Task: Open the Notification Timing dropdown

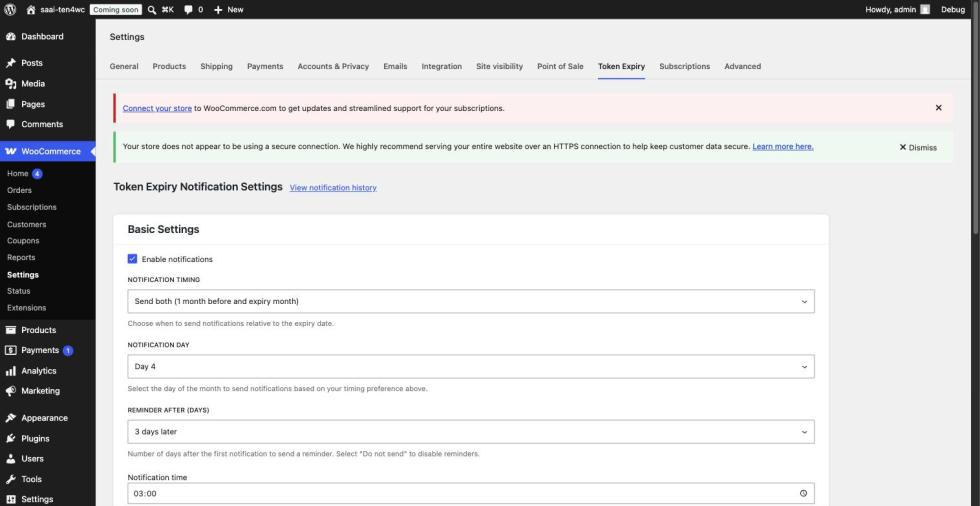Action: pos(471,301)
